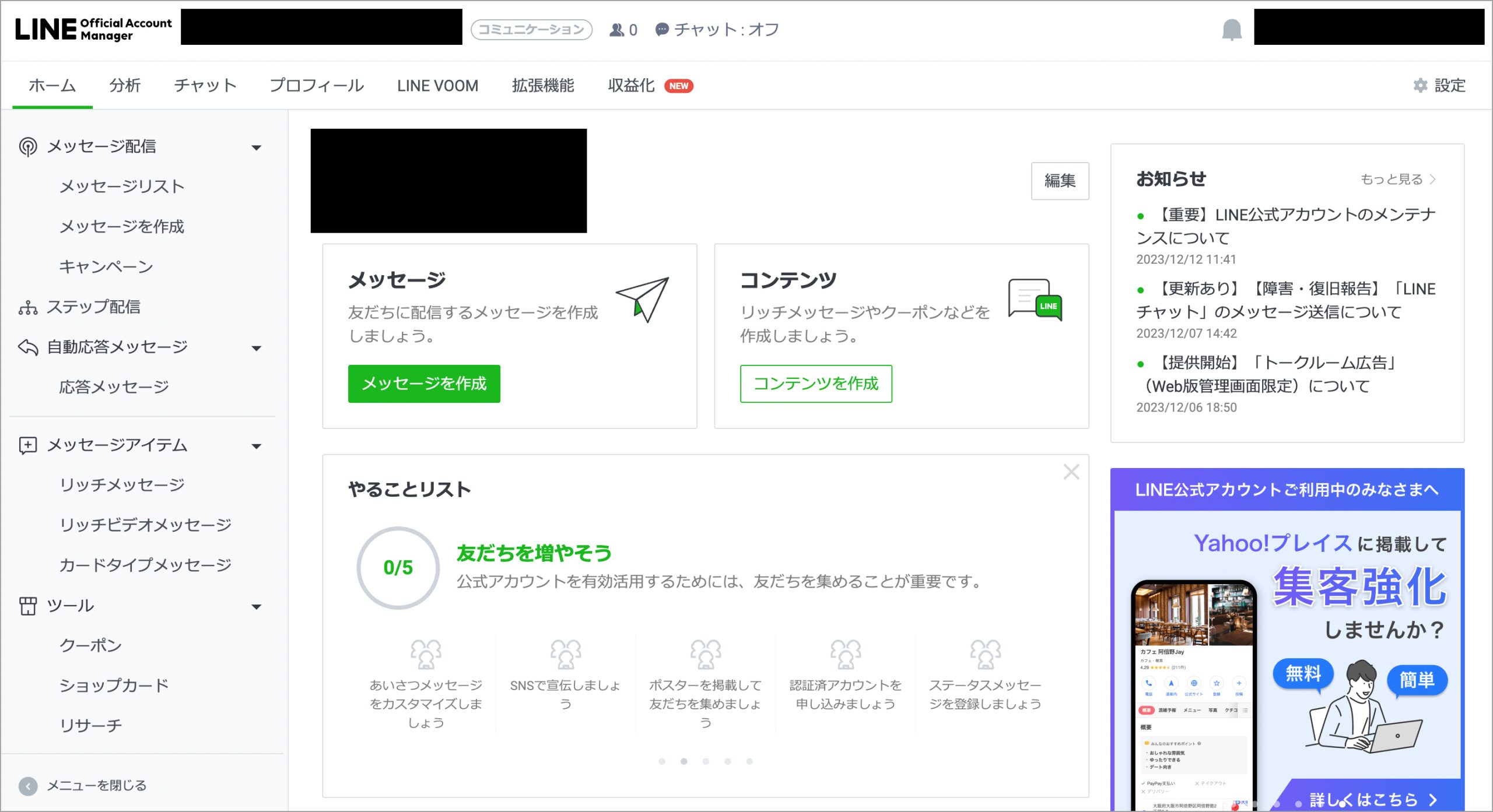The width and height of the screenshot is (1493, 812).
Task: Collapse the ツール section arrow
Action: 256,607
